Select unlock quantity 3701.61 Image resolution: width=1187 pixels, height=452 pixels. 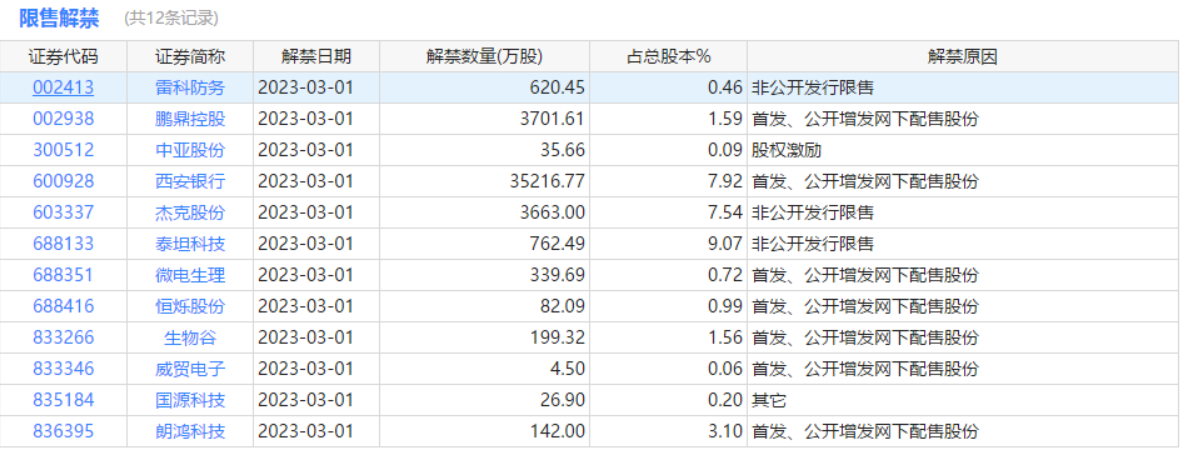tap(553, 119)
